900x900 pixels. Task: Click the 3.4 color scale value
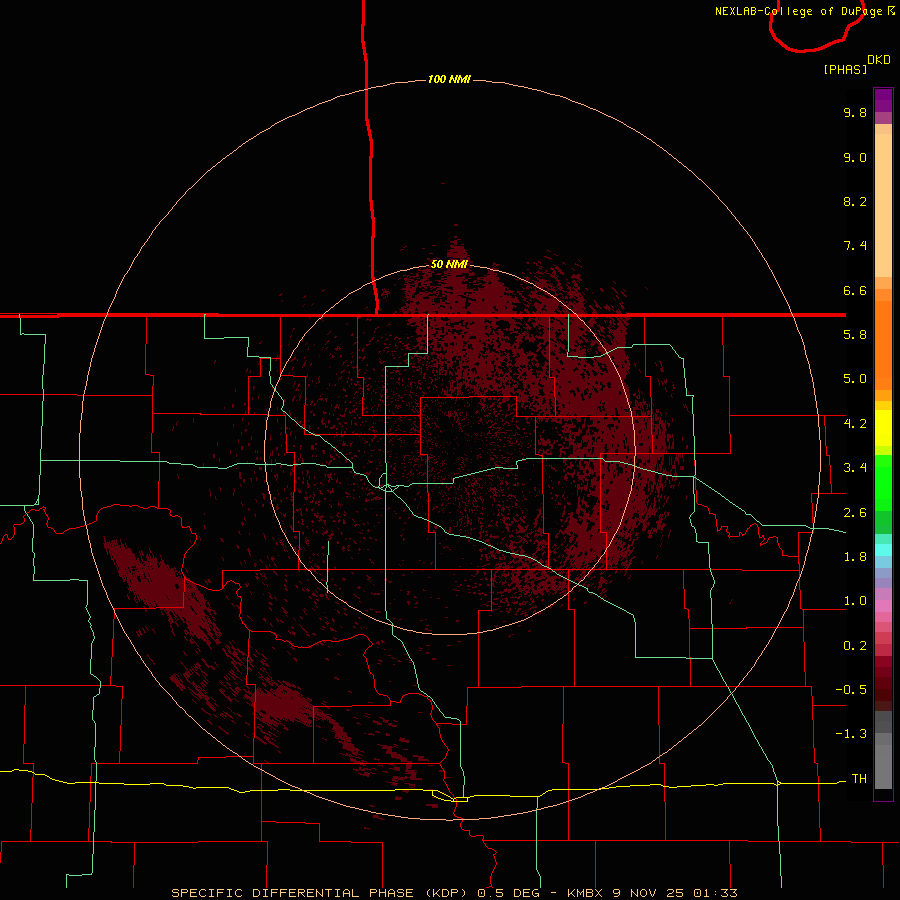[x=855, y=468]
